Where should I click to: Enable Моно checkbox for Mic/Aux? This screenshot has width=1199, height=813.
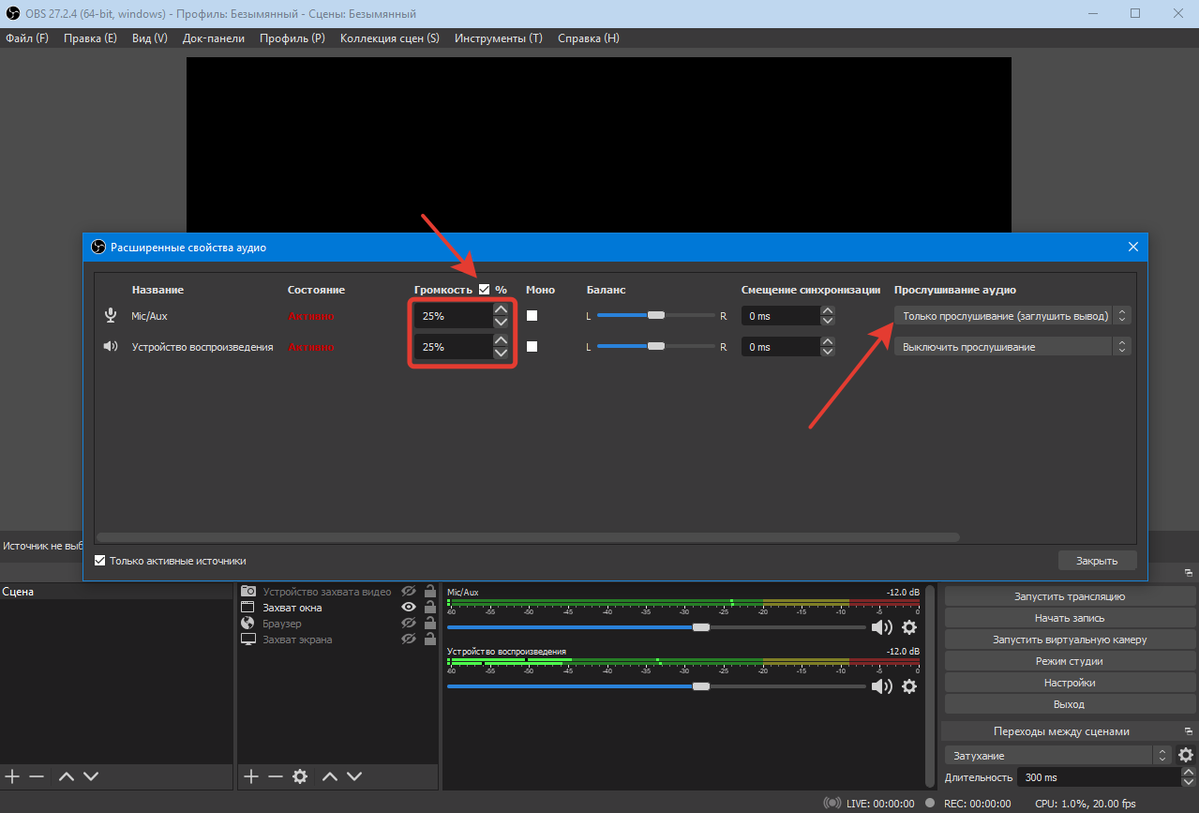tap(532, 315)
